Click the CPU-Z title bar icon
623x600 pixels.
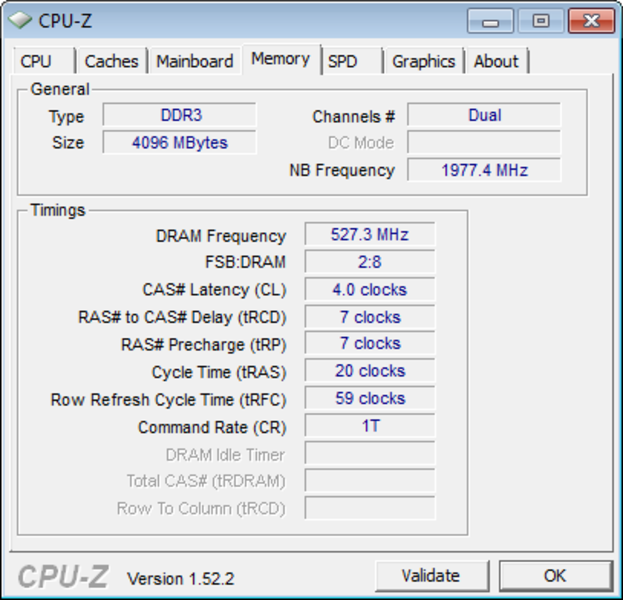click(20, 20)
